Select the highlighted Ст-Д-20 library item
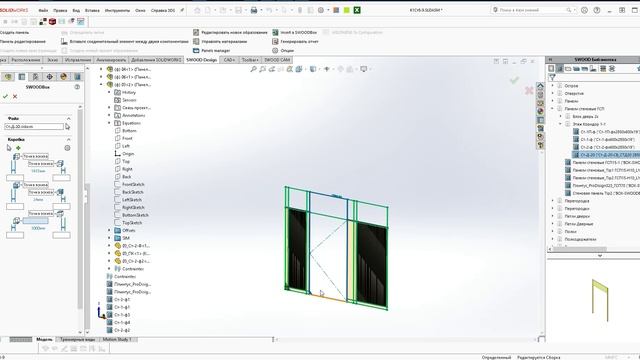Image resolution: width=640 pixels, height=360 pixels. (606, 155)
